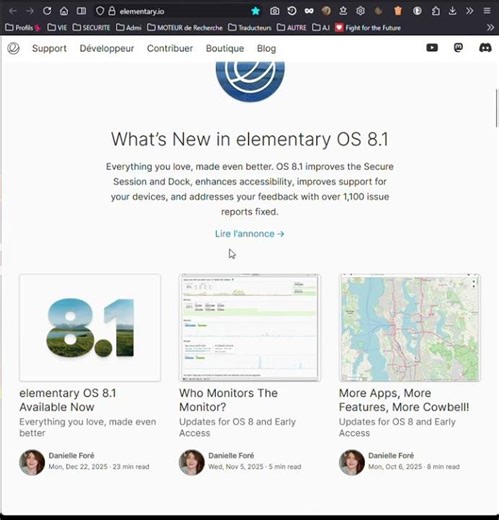The height and width of the screenshot is (520, 499).
Task: Open the Admi bookmark folder
Action: [x=129, y=28]
